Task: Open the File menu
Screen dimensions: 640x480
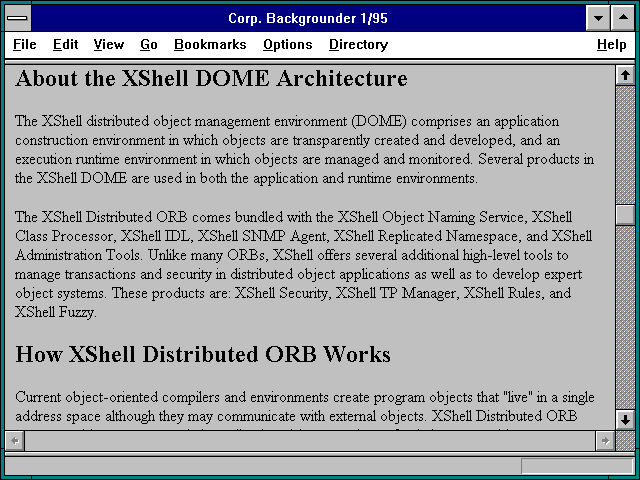Action: (24, 44)
